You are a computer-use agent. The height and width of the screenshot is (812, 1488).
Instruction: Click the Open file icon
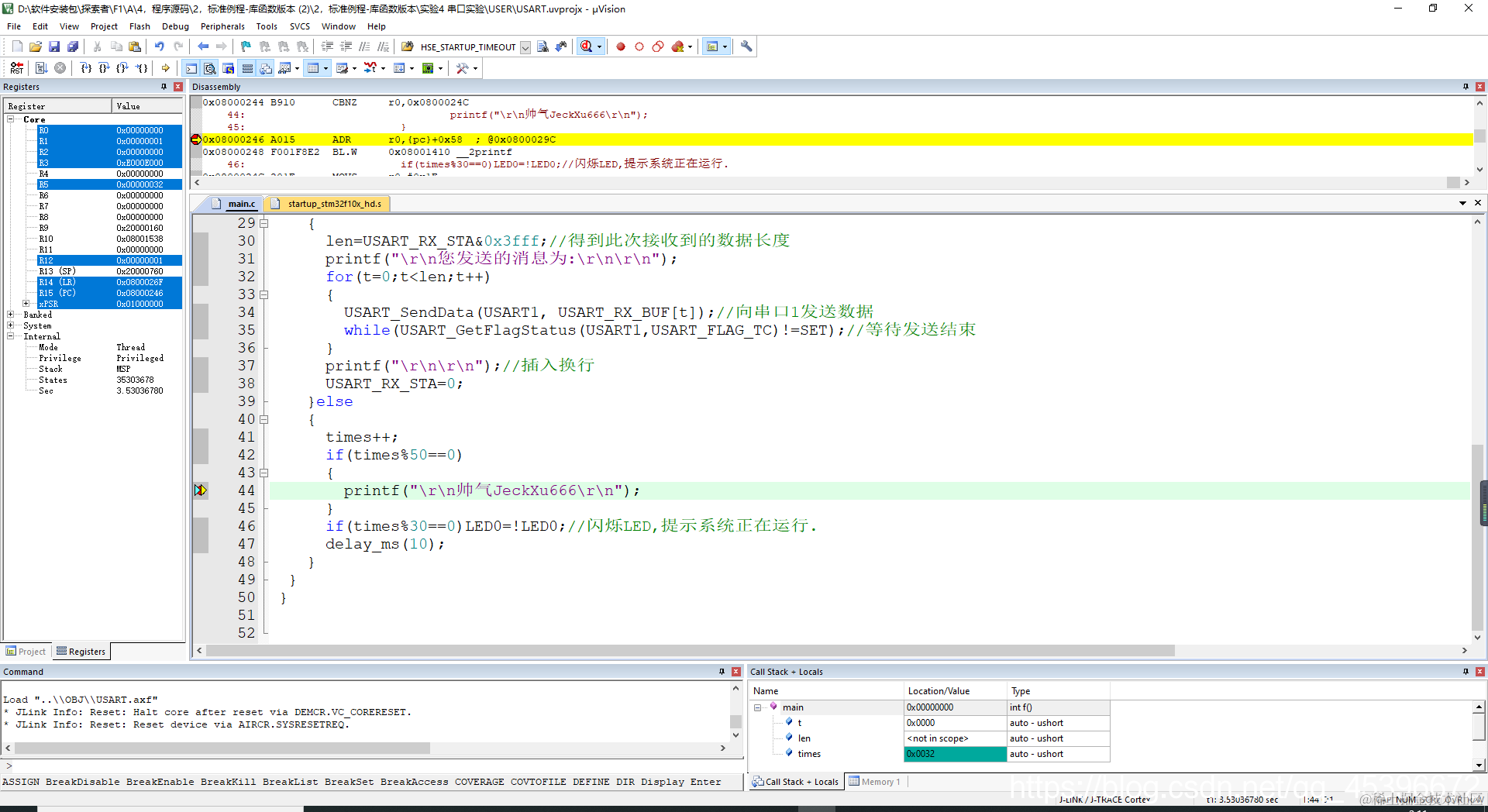(x=36, y=46)
